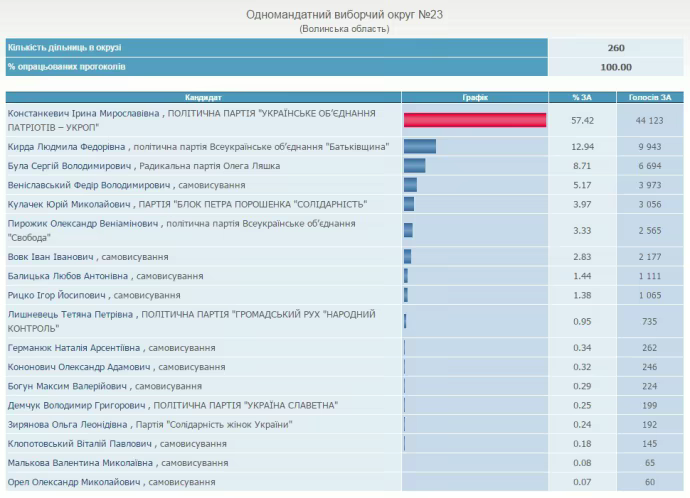Click the Одномандатний виборчий округ №23 title
This screenshot has width=690, height=498.
point(344,15)
